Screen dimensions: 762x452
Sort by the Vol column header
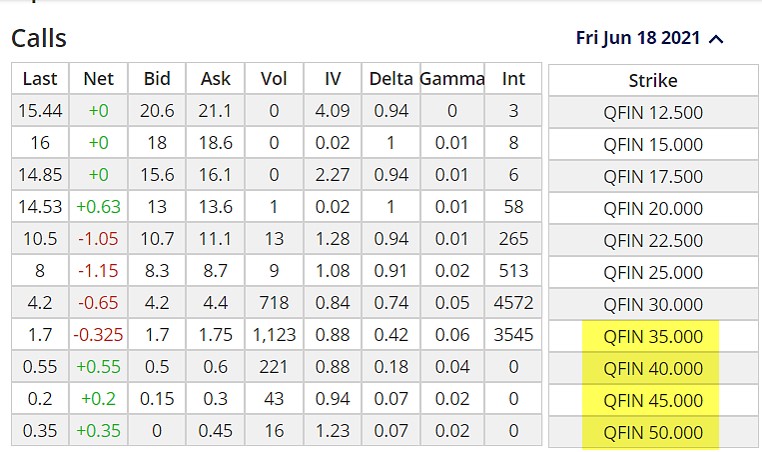click(x=274, y=79)
